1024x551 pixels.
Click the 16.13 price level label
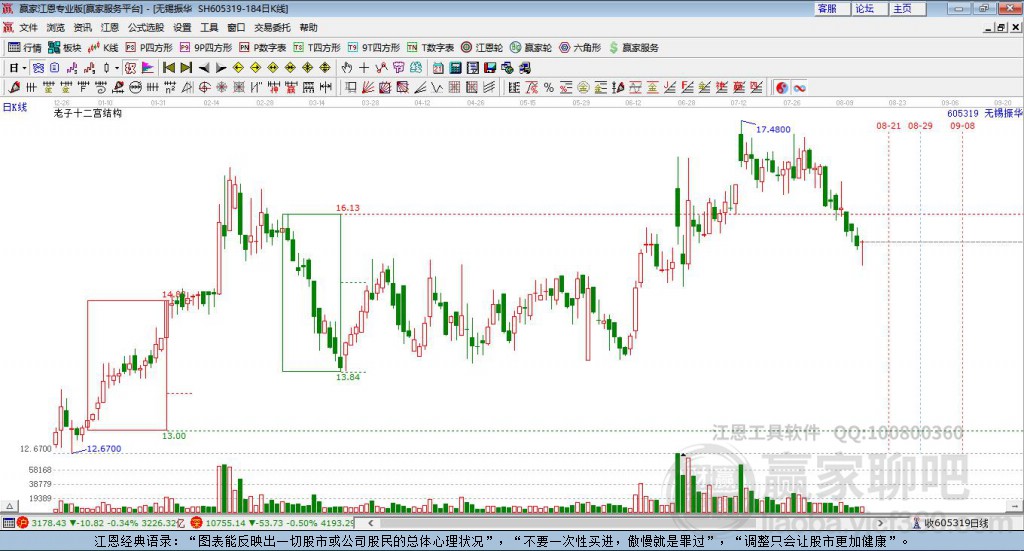347,208
